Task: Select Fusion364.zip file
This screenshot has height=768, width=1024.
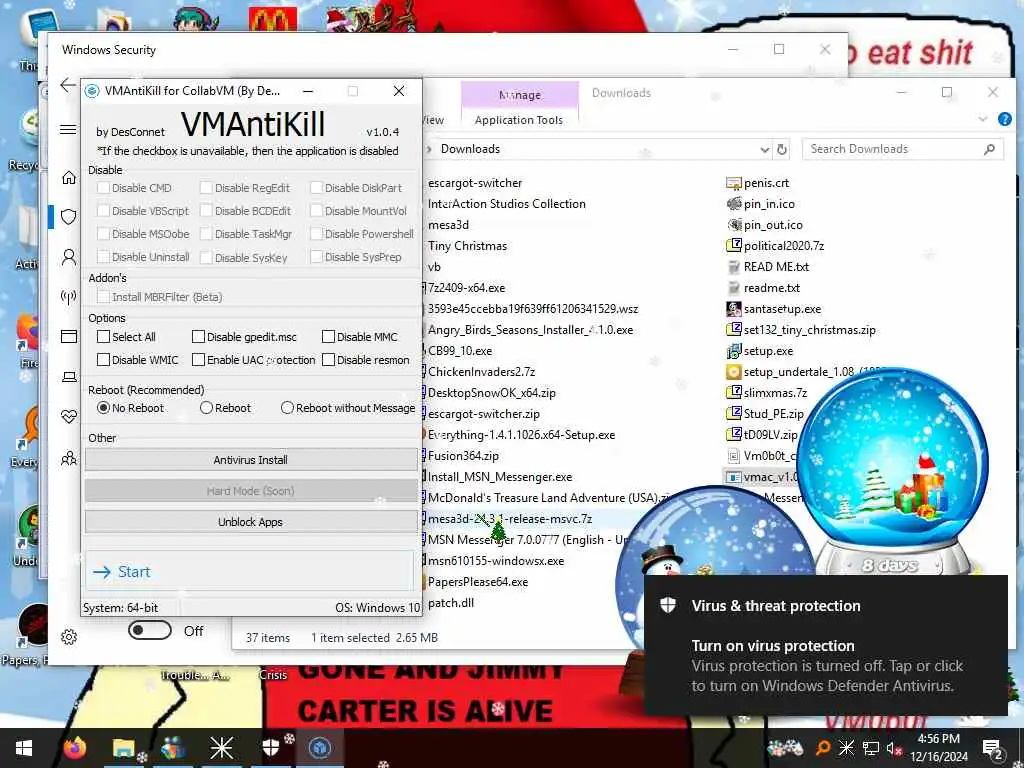Action: [x=463, y=456]
